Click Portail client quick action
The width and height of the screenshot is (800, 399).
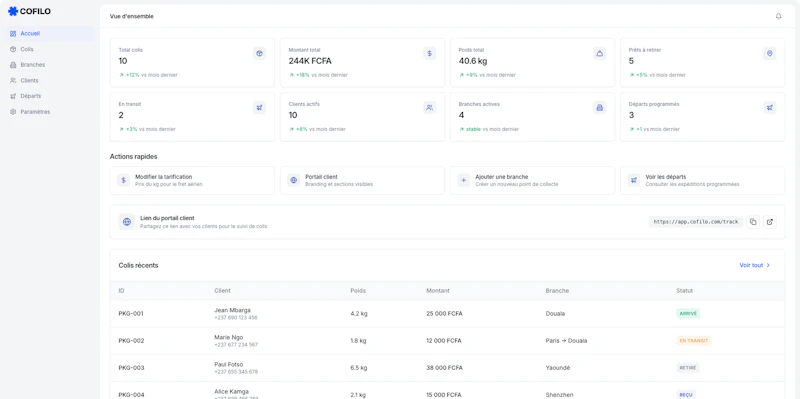[362, 180]
